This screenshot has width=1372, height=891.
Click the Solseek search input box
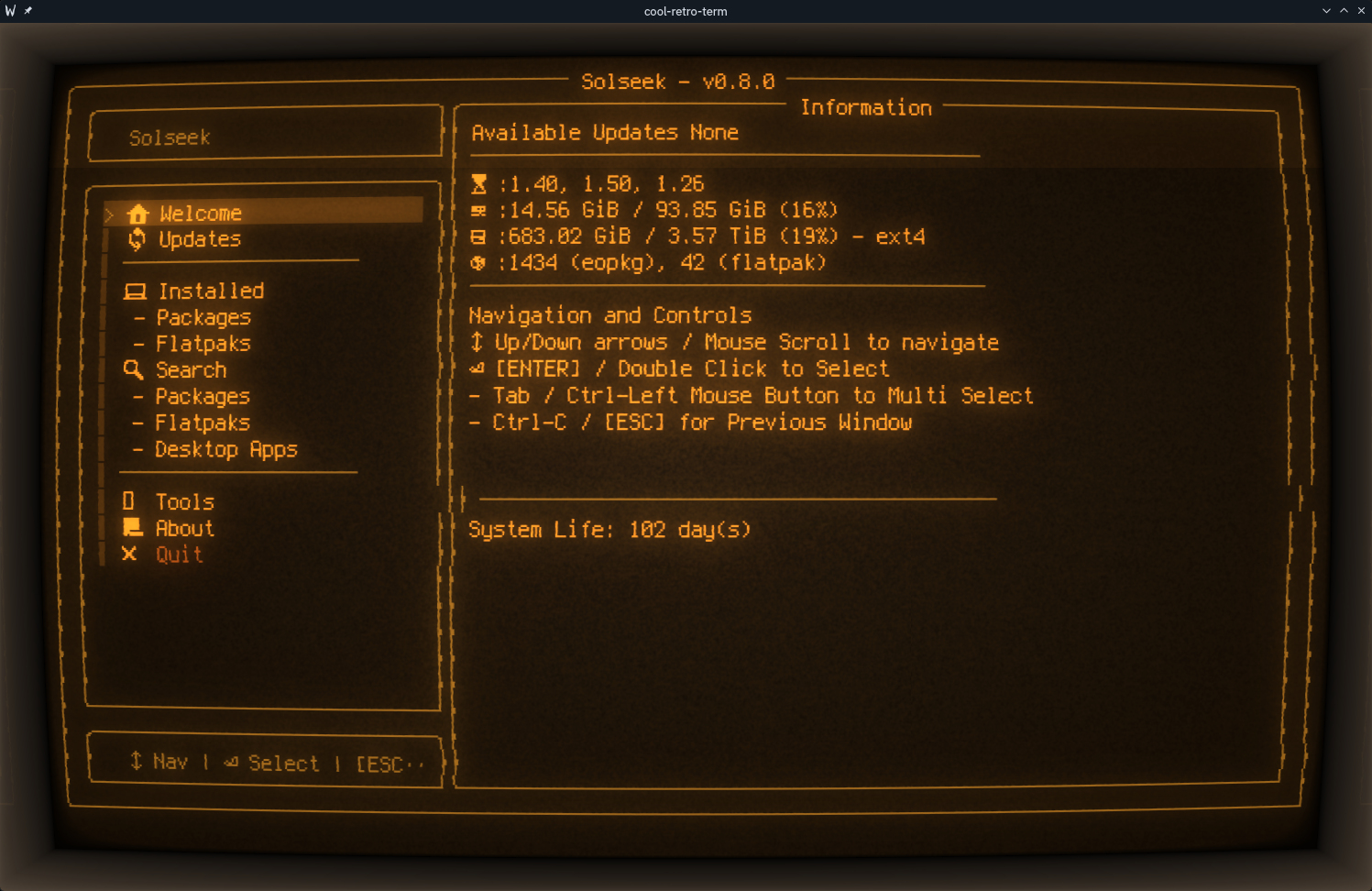coord(265,137)
